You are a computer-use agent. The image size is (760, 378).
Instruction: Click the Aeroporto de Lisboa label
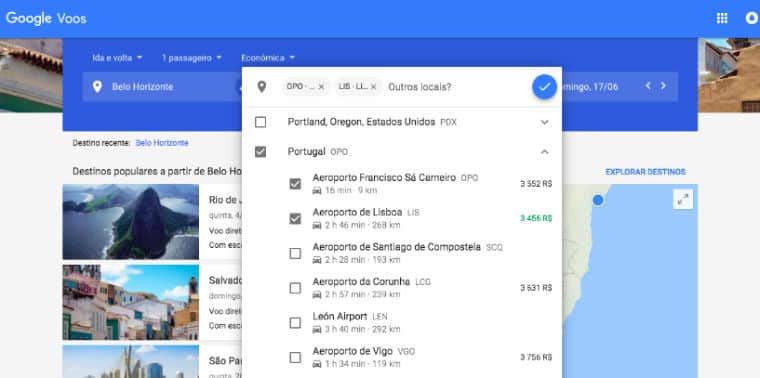point(357,212)
